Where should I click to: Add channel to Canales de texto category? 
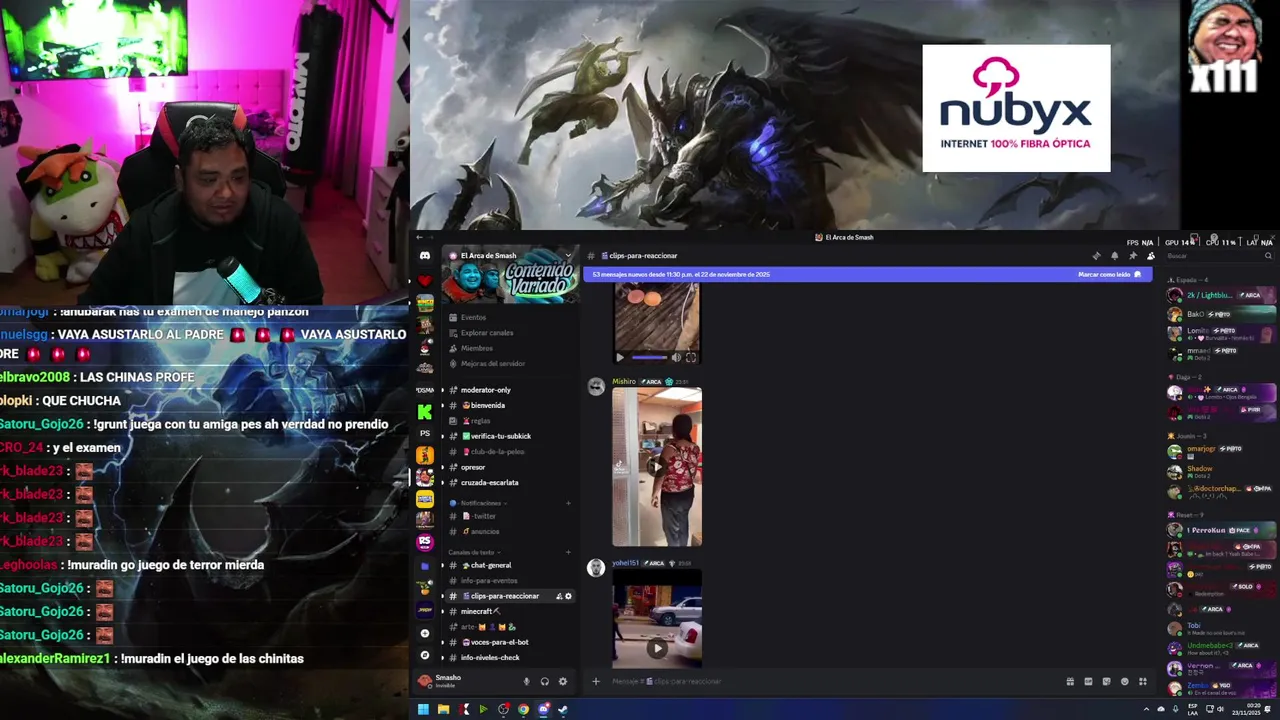click(568, 552)
